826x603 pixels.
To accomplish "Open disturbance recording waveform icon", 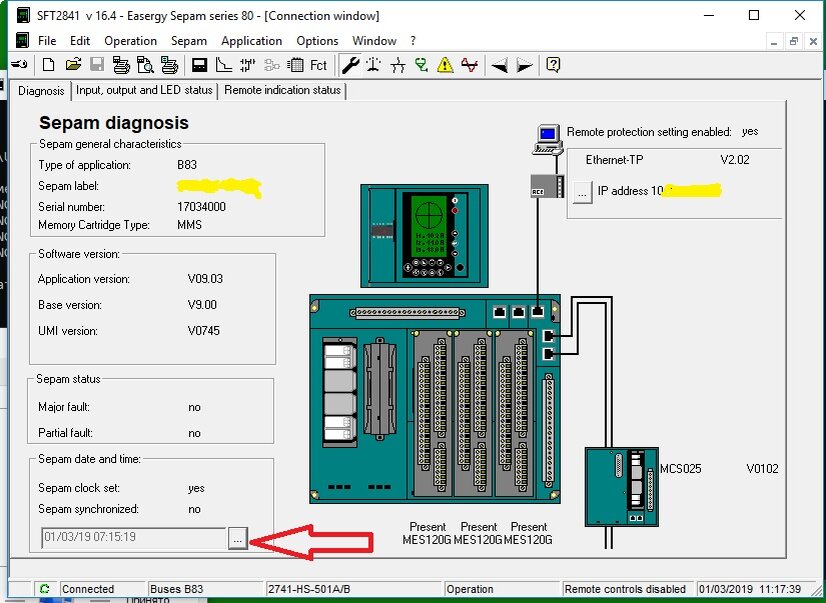I will coord(469,65).
